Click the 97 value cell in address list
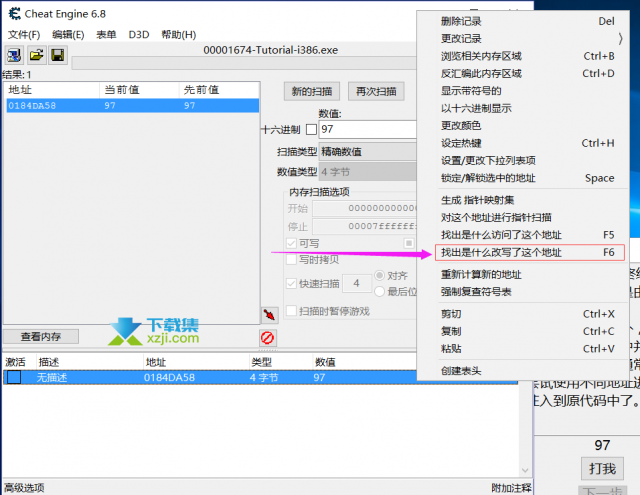 (319, 377)
